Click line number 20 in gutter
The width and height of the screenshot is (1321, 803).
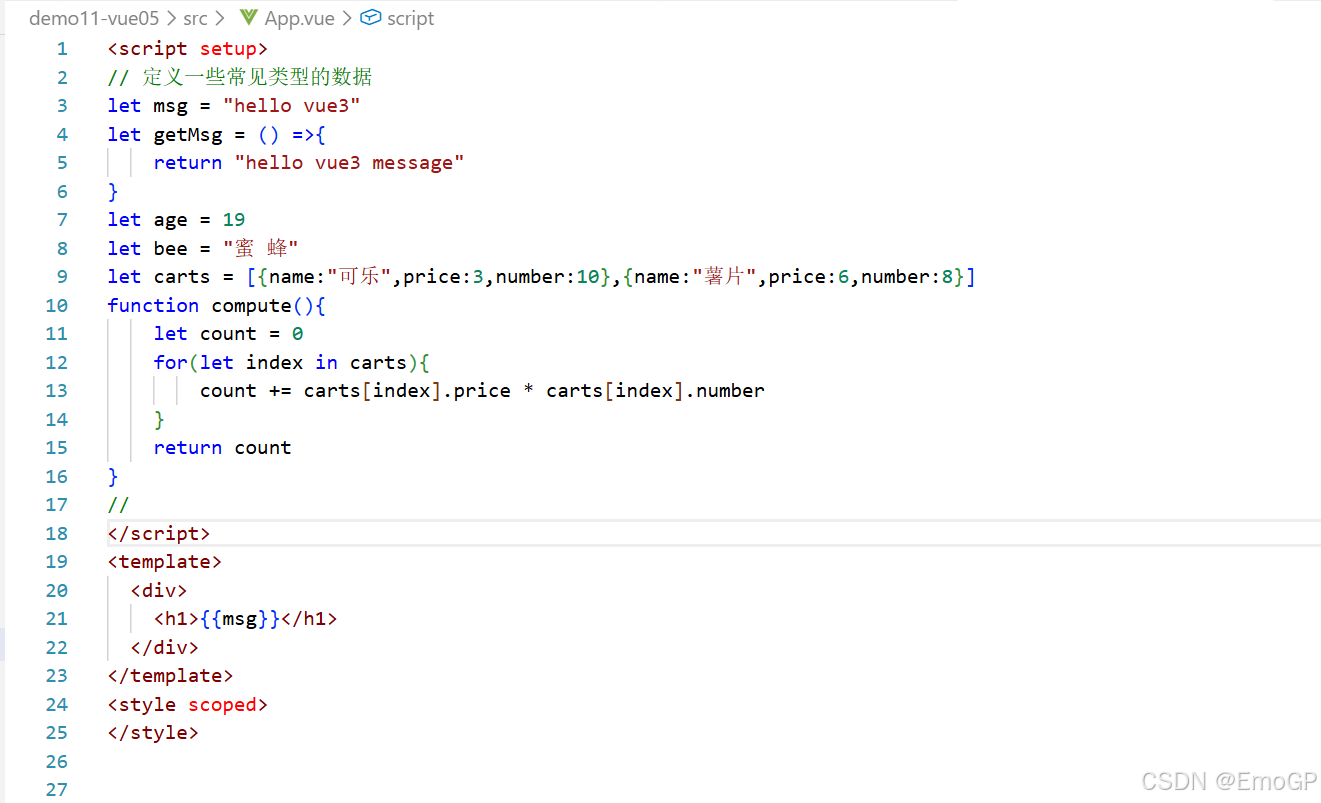click(56, 590)
